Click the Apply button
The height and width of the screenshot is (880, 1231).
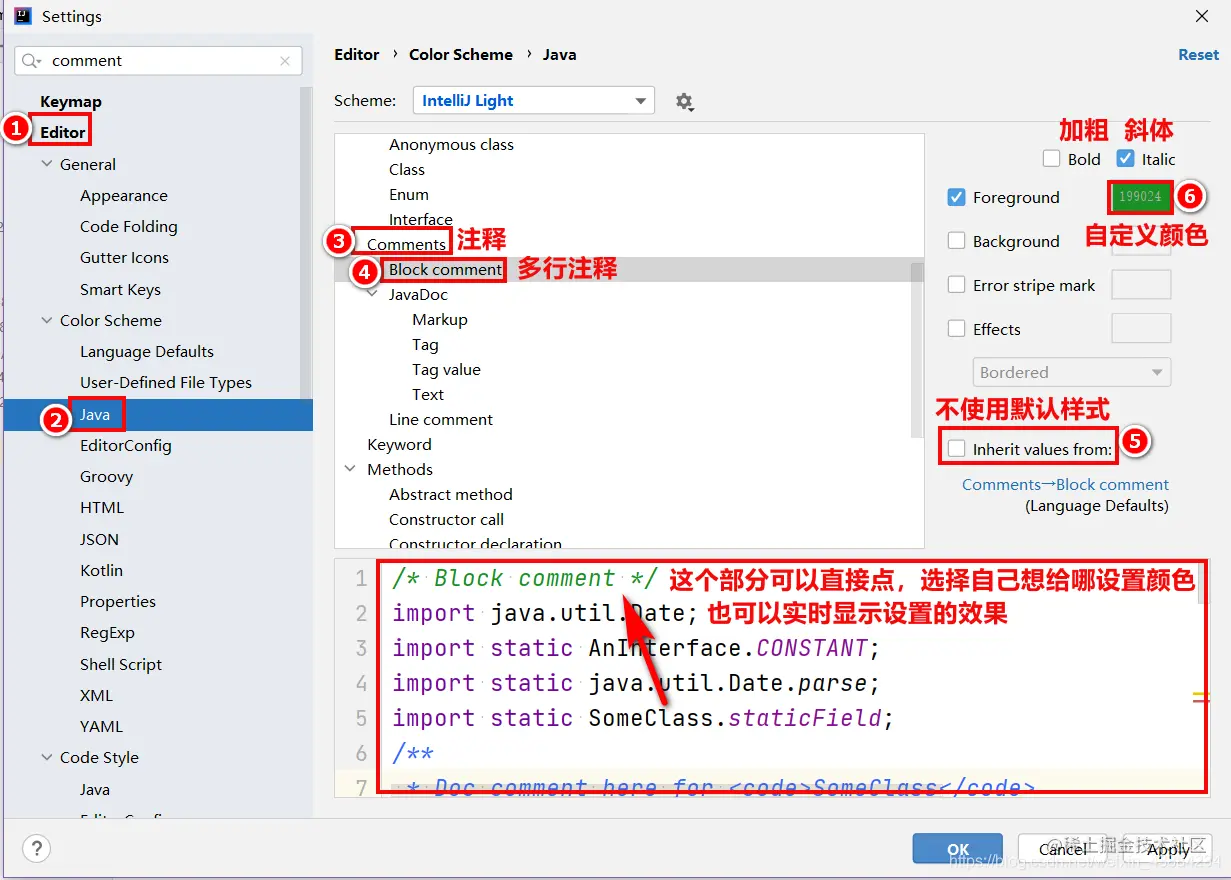(1168, 849)
